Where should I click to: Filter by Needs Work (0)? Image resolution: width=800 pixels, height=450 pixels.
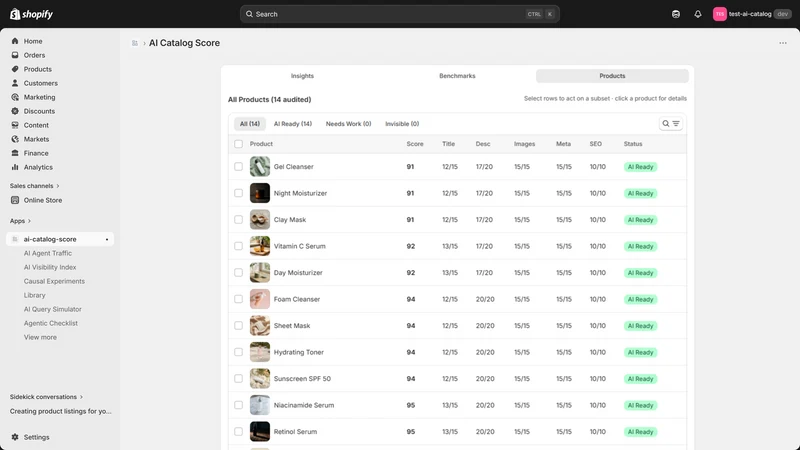(348, 124)
